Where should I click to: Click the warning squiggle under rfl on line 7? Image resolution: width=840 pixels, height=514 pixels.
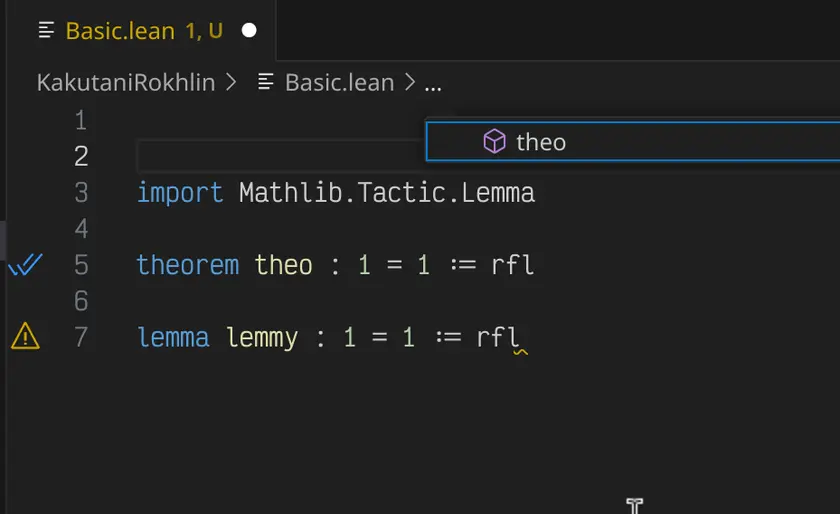(x=519, y=351)
